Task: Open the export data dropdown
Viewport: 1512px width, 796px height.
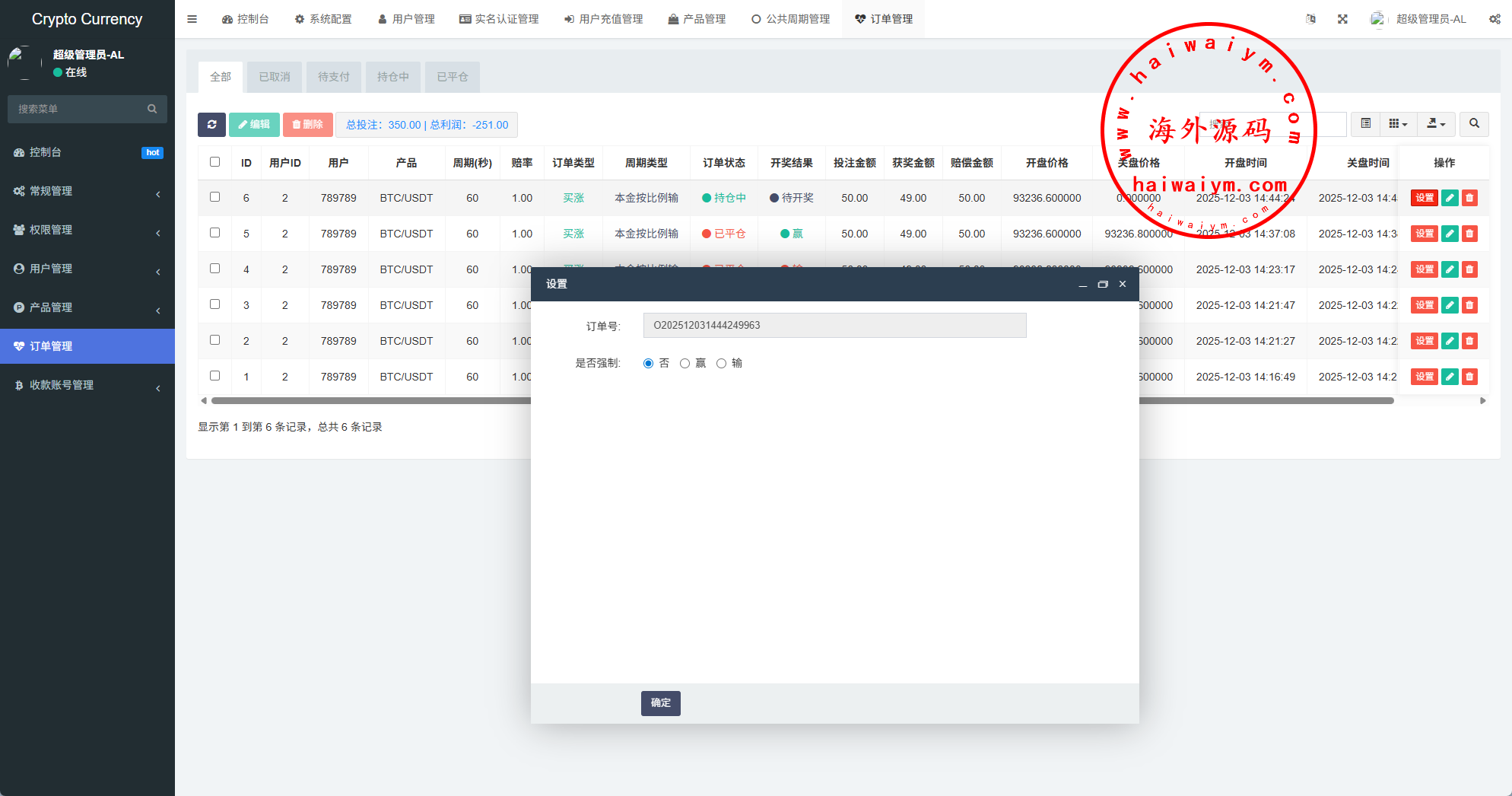Action: (1435, 124)
